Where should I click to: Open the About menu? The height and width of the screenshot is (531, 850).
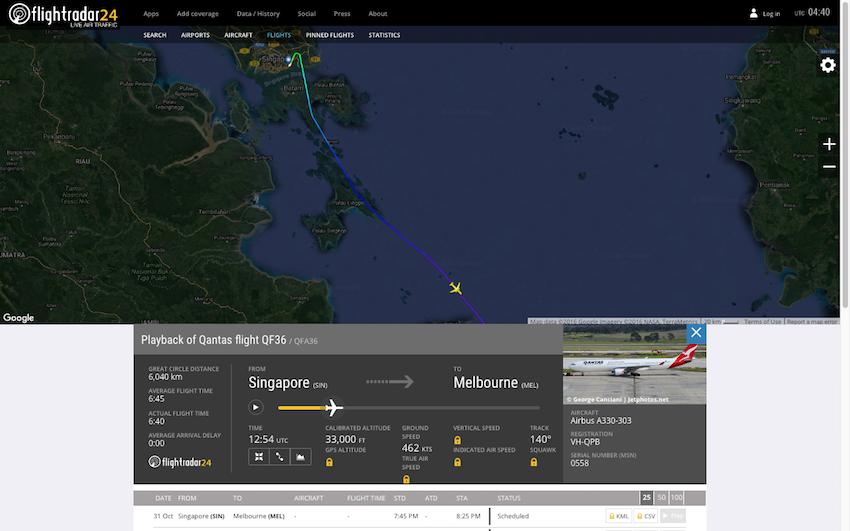[x=378, y=14]
